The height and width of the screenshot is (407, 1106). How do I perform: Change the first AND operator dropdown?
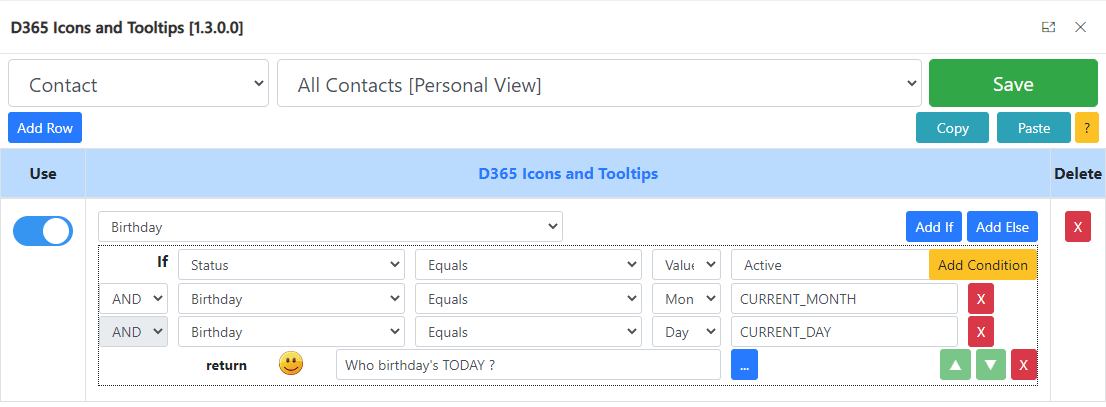[x=133, y=299]
